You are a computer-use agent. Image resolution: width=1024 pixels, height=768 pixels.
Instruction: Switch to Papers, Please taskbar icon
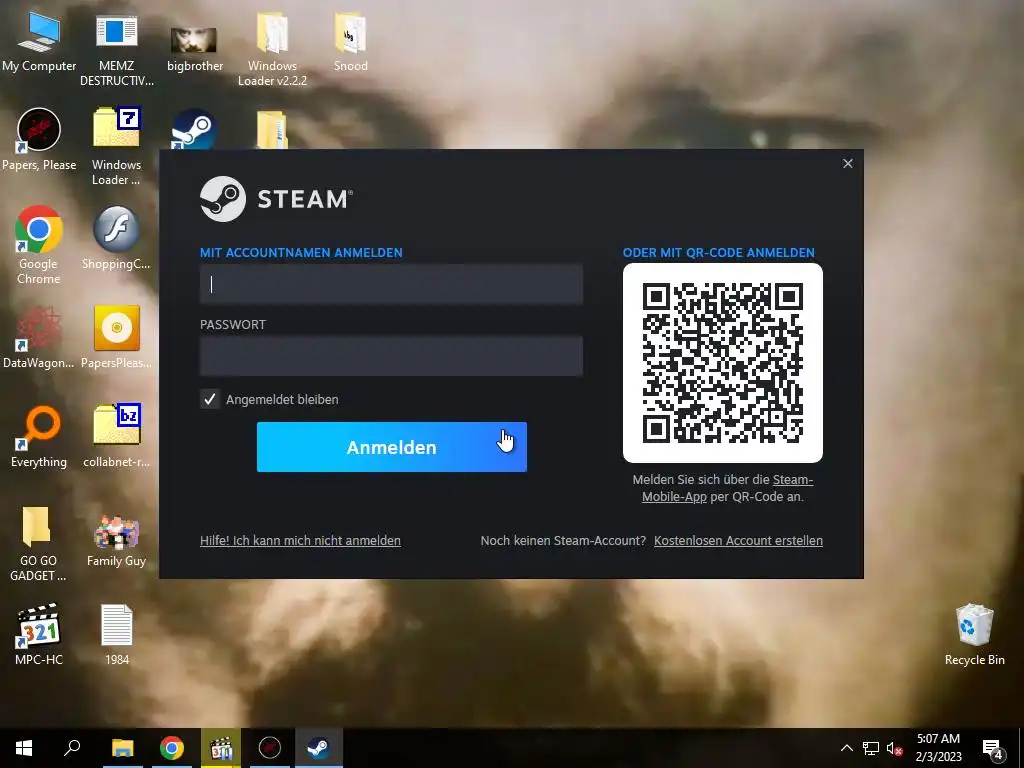[x=270, y=748]
